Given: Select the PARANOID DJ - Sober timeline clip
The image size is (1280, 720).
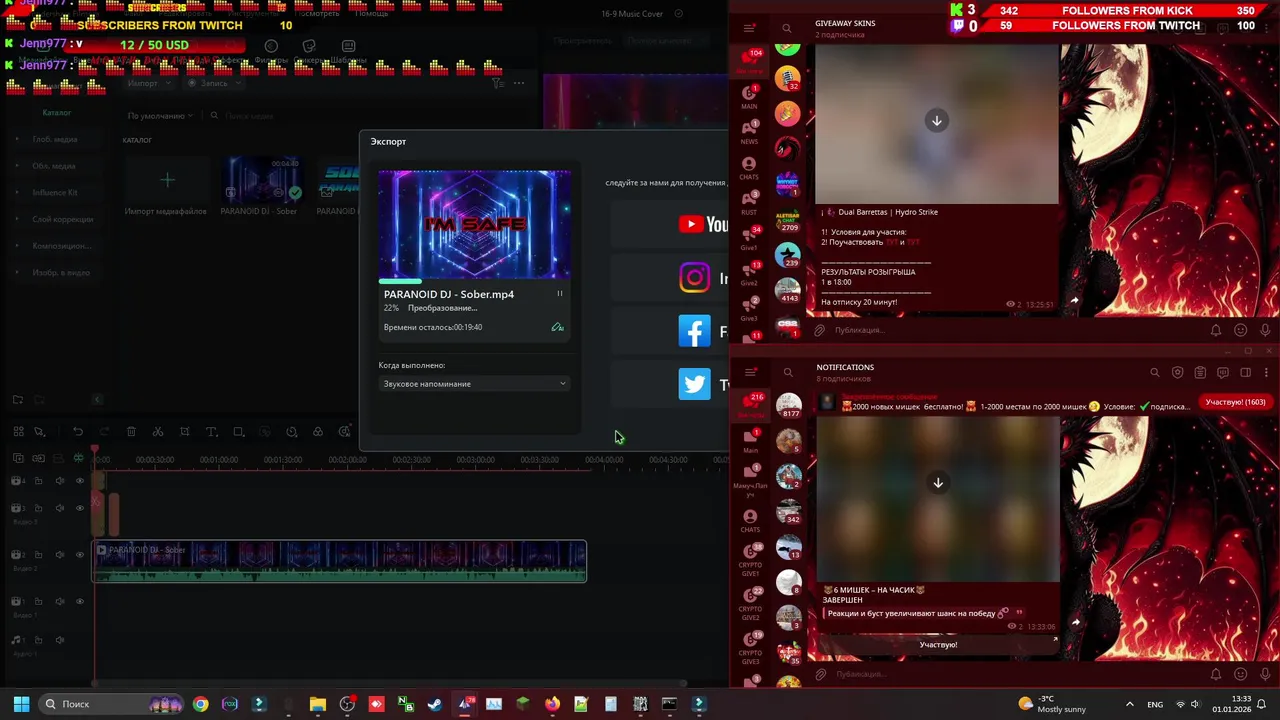Looking at the screenshot, I should [340, 561].
